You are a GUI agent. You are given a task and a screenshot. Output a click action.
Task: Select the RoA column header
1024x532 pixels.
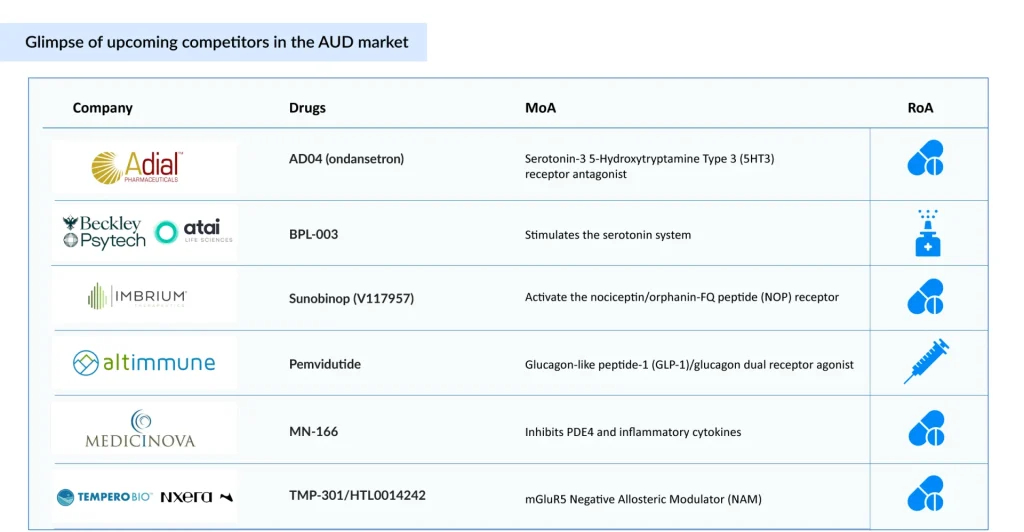(920, 108)
